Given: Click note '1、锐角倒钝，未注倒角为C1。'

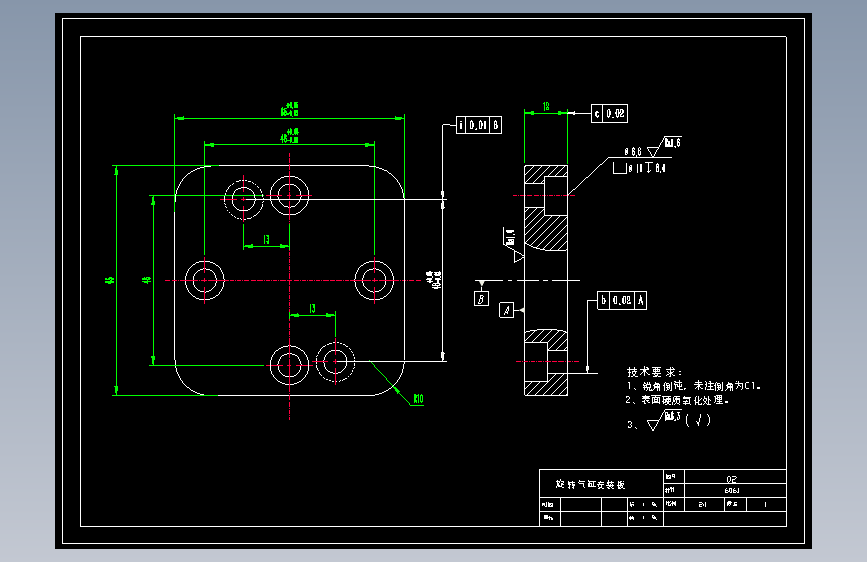Looking at the screenshot, I should (693, 386).
